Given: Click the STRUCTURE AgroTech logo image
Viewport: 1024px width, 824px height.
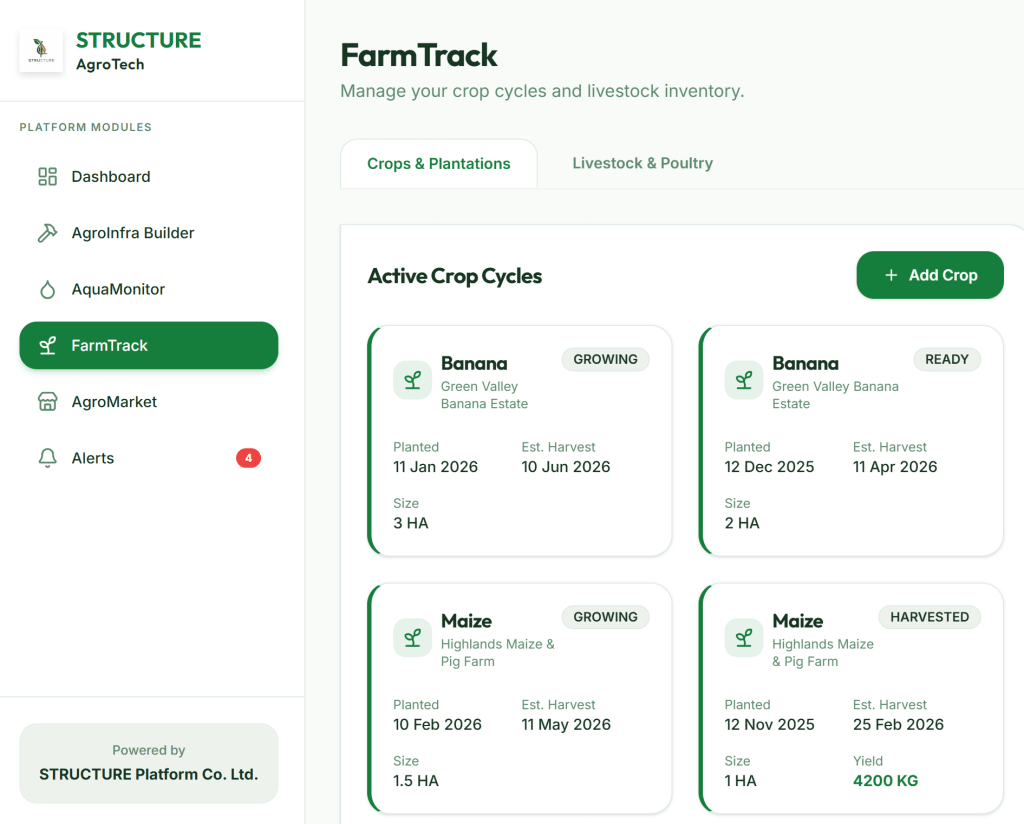Looking at the screenshot, I should (41, 51).
